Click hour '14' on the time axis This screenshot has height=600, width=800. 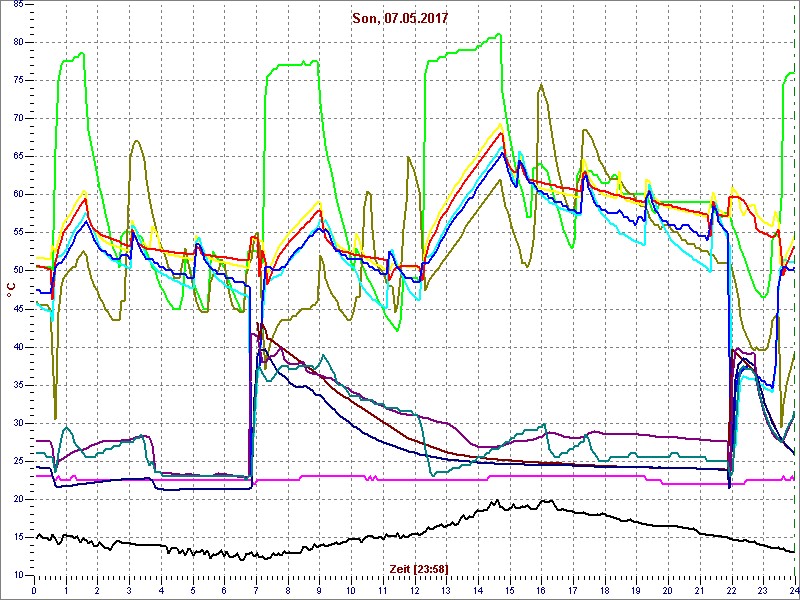click(x=478, y=591)
